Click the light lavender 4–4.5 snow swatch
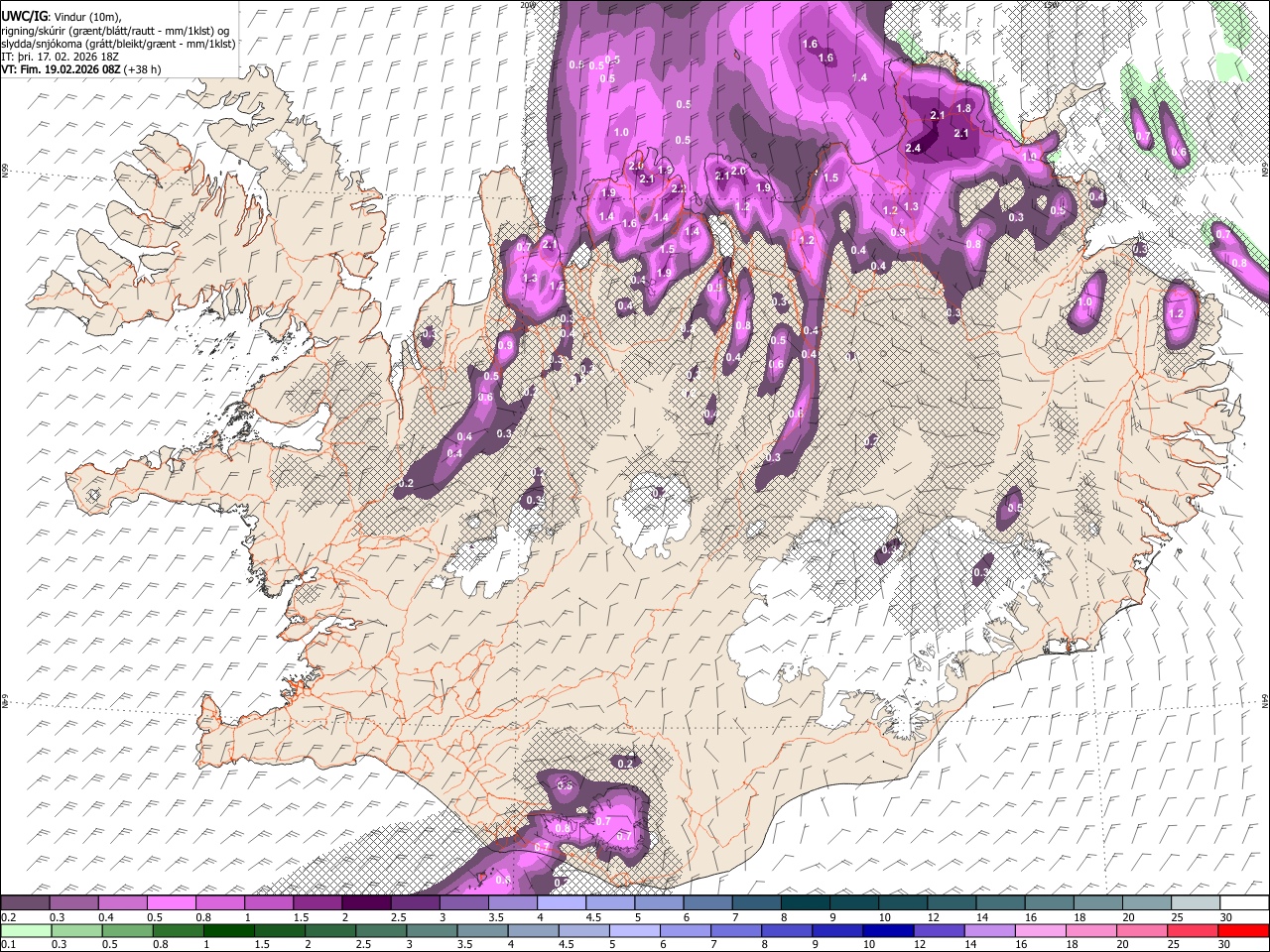 click(x=562, y=903)
